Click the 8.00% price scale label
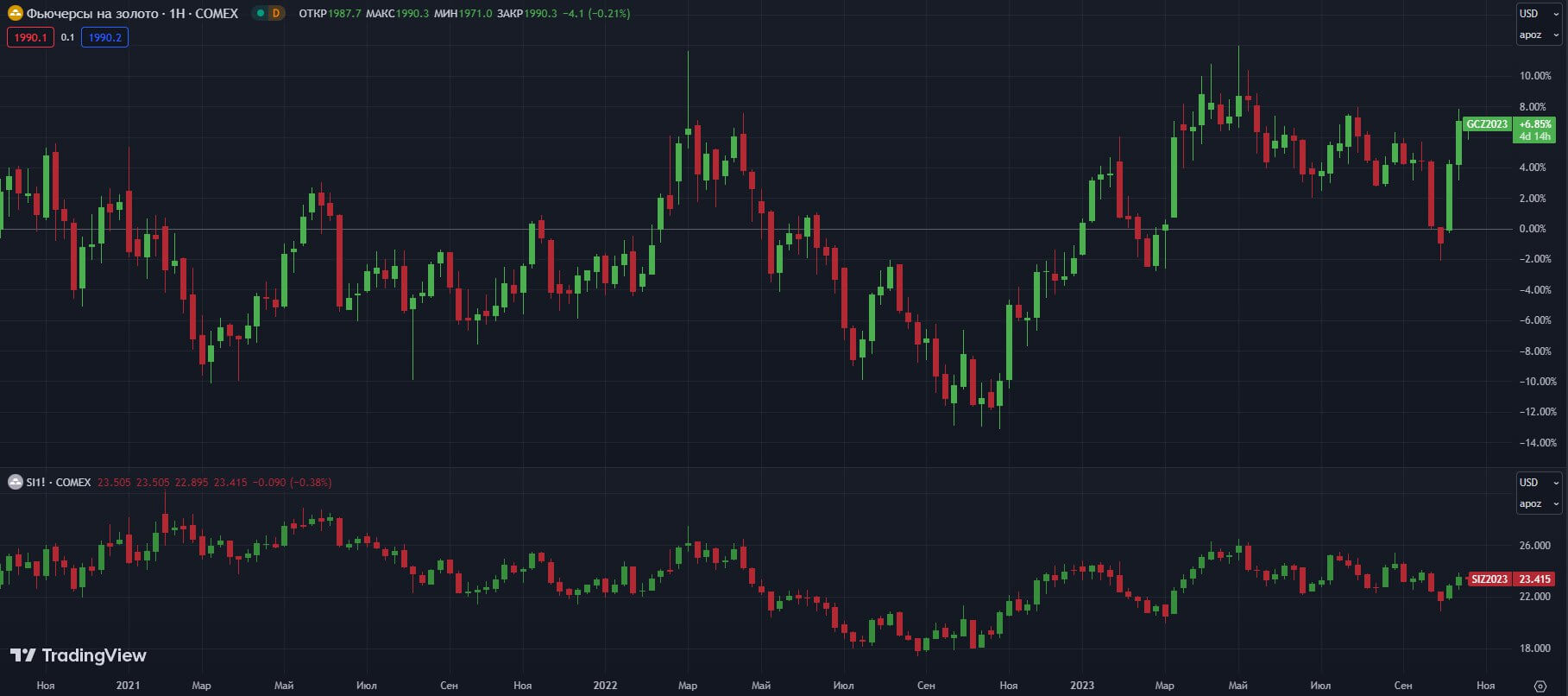 [1533, 107]
